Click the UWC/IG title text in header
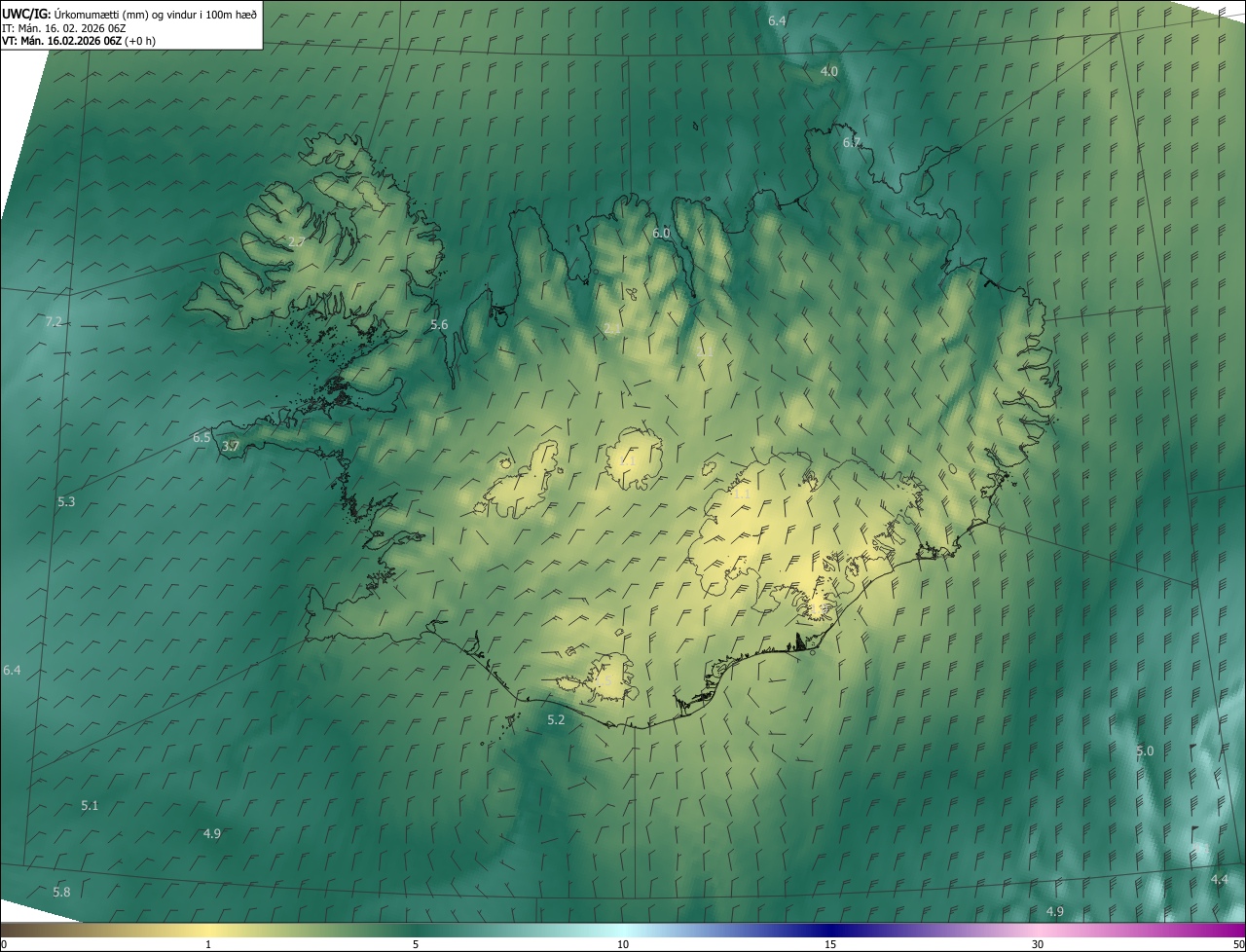This screenshot has width=1246, height=952. point(25,14)
